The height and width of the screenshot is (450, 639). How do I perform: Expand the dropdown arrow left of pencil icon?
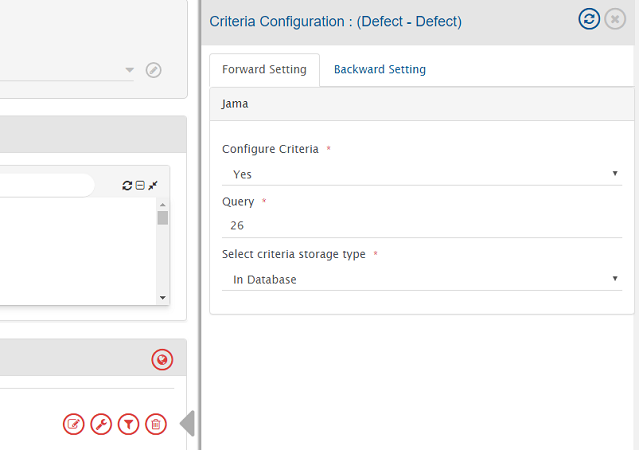pyautogui.click(x=129, y=70)
